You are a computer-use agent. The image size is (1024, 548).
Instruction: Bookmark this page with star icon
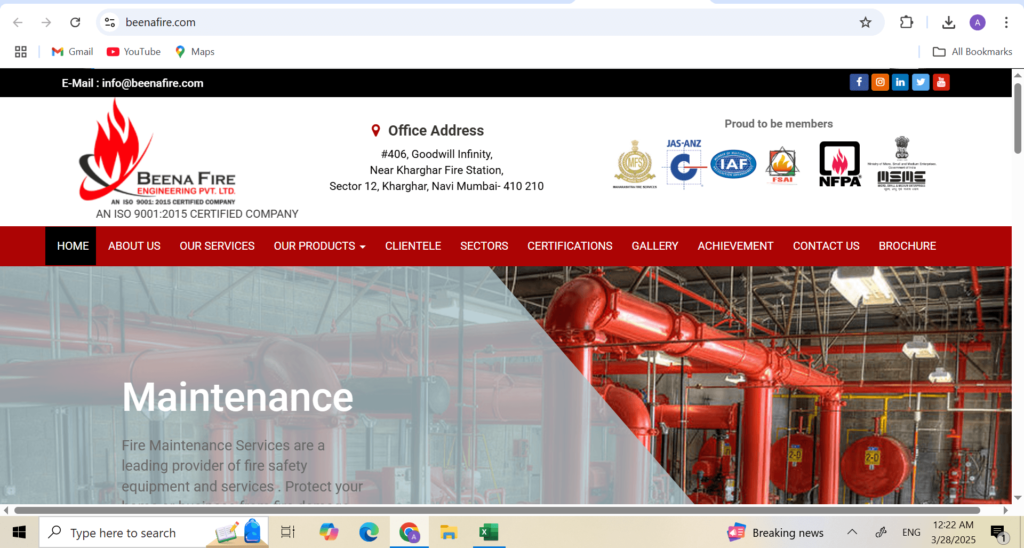[865, 22]
